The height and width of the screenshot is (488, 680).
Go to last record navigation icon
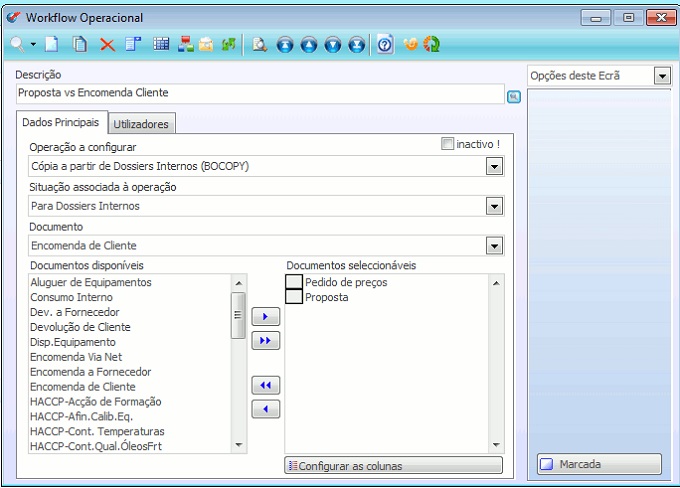(356, 45)
